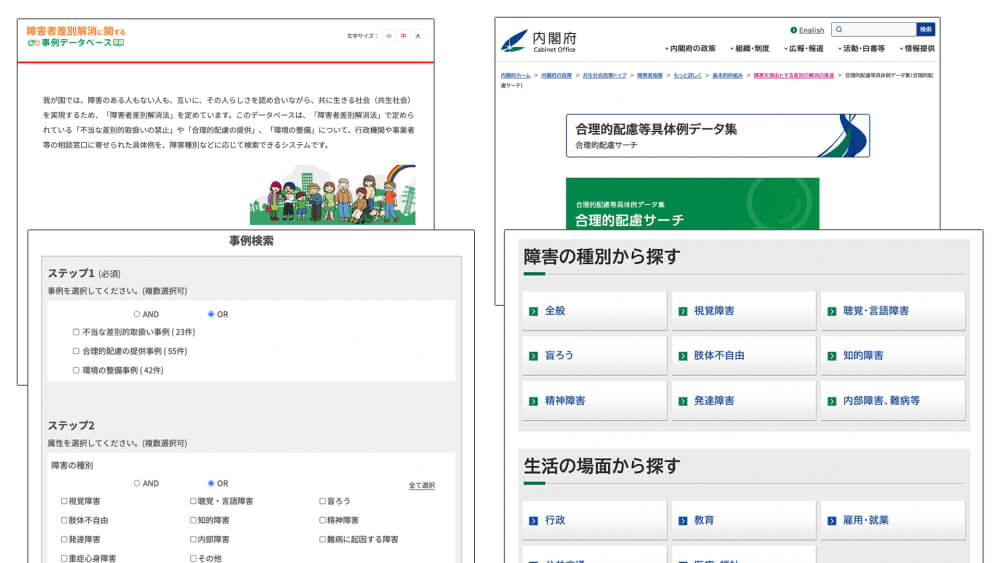Select the AND radio in ステップ1

(x=136, y=314)
